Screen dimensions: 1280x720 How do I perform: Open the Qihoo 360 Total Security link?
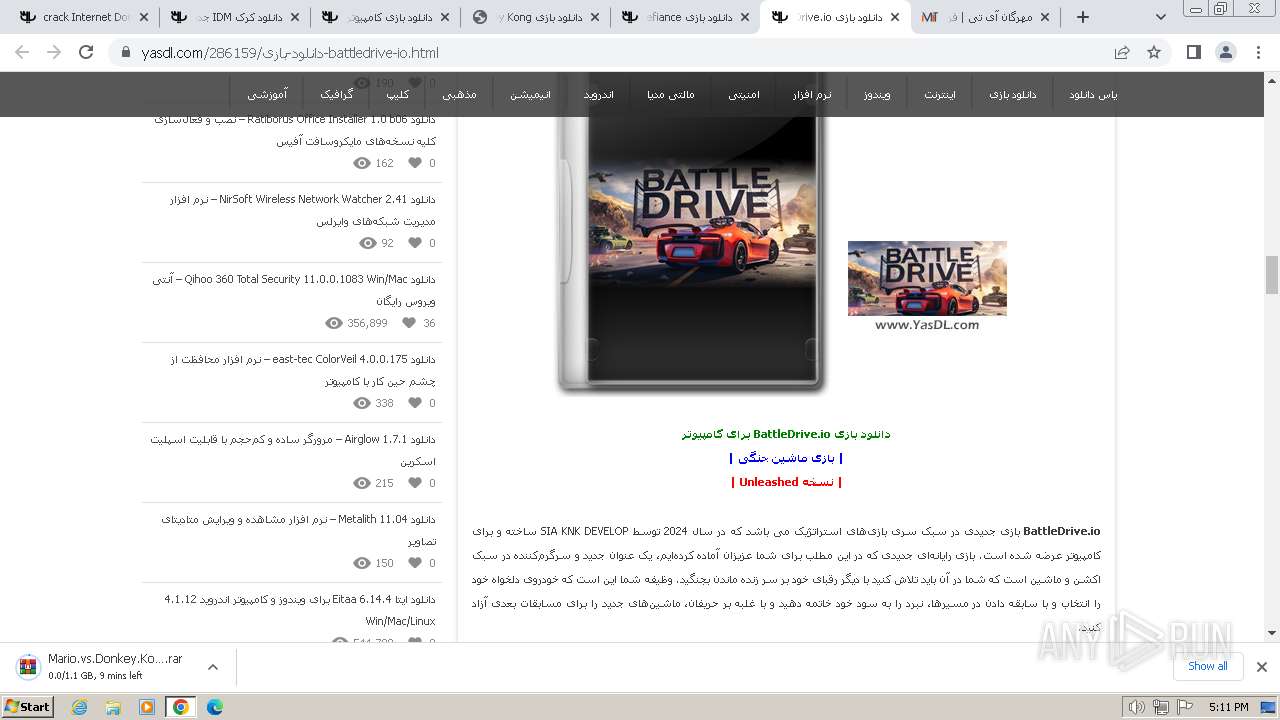pos(294,290)
